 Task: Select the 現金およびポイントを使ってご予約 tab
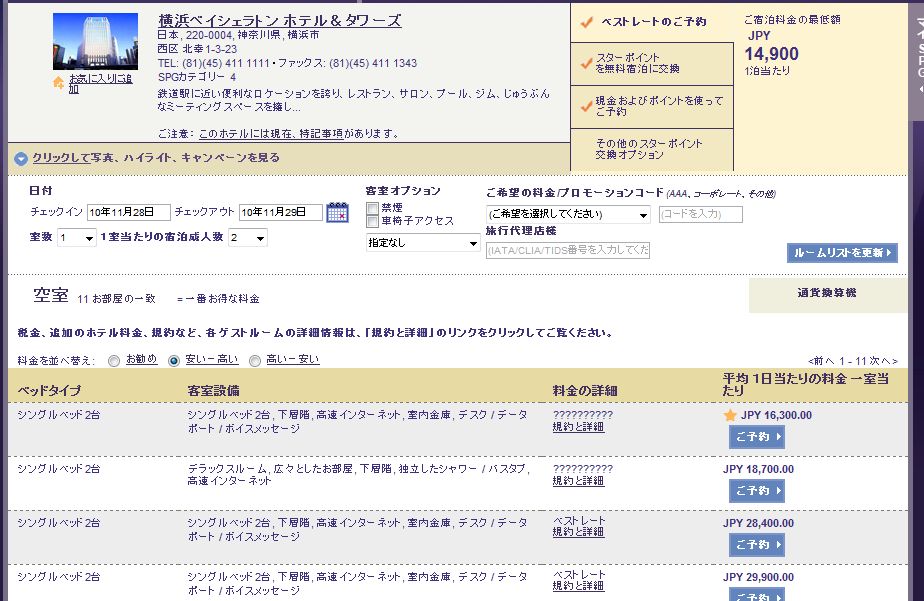tap(652, 106)
